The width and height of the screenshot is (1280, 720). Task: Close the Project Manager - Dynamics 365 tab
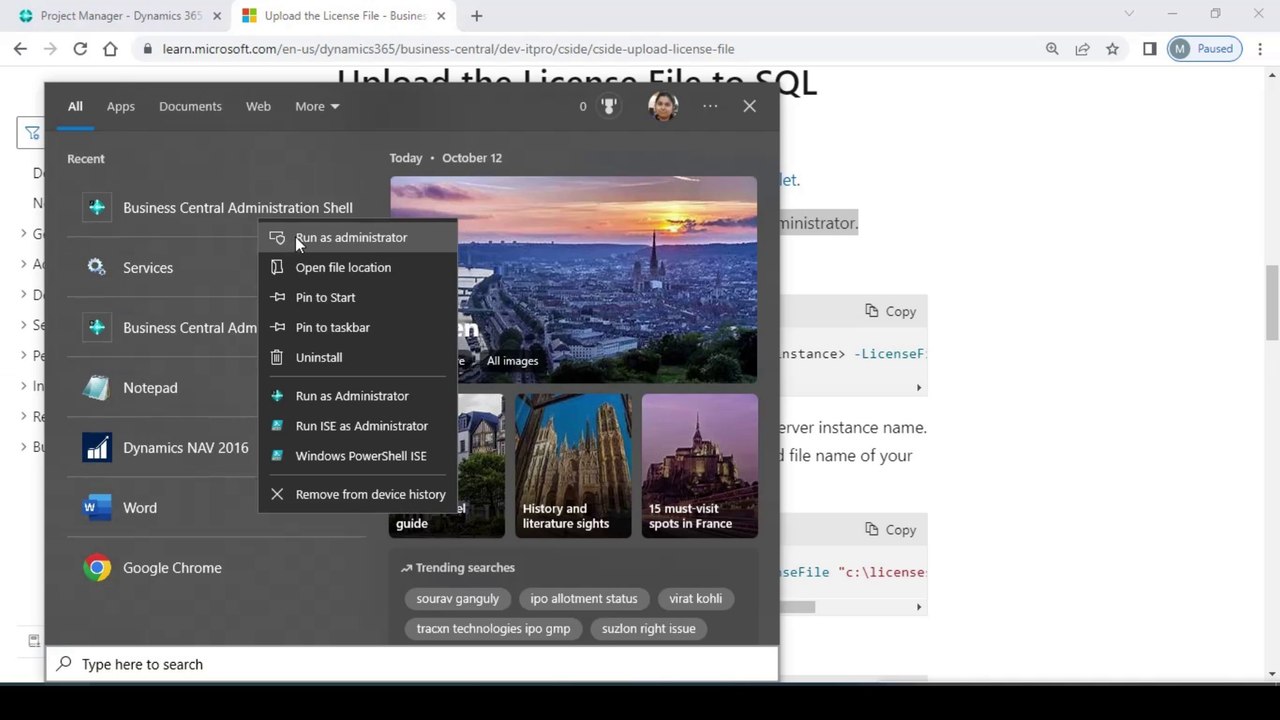coord(217,16)
